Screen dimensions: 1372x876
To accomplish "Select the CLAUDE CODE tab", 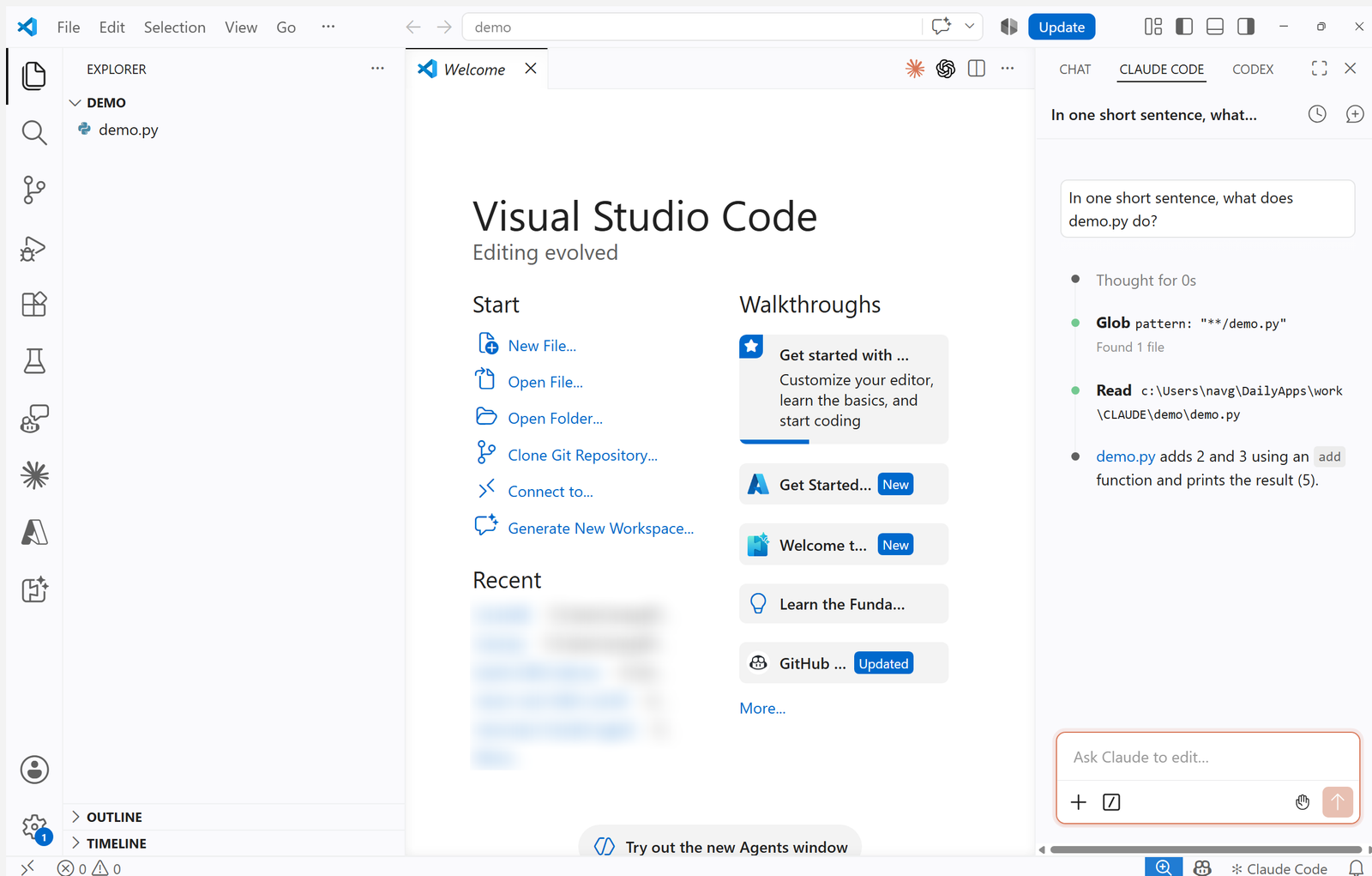I will tap(1162, 69).
